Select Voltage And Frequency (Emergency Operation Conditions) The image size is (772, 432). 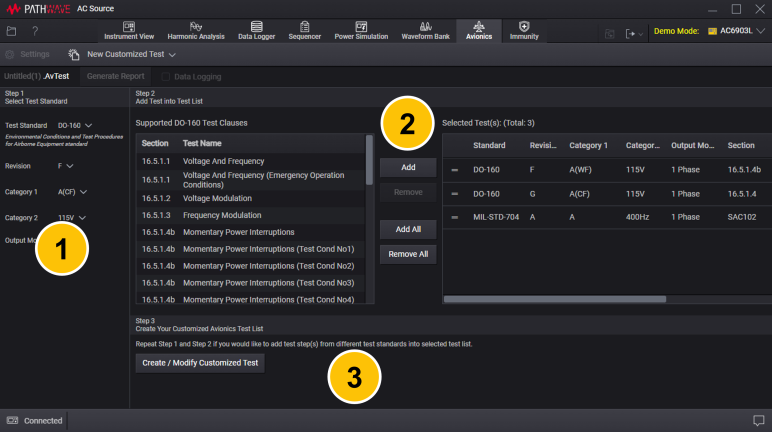(250, 180)
